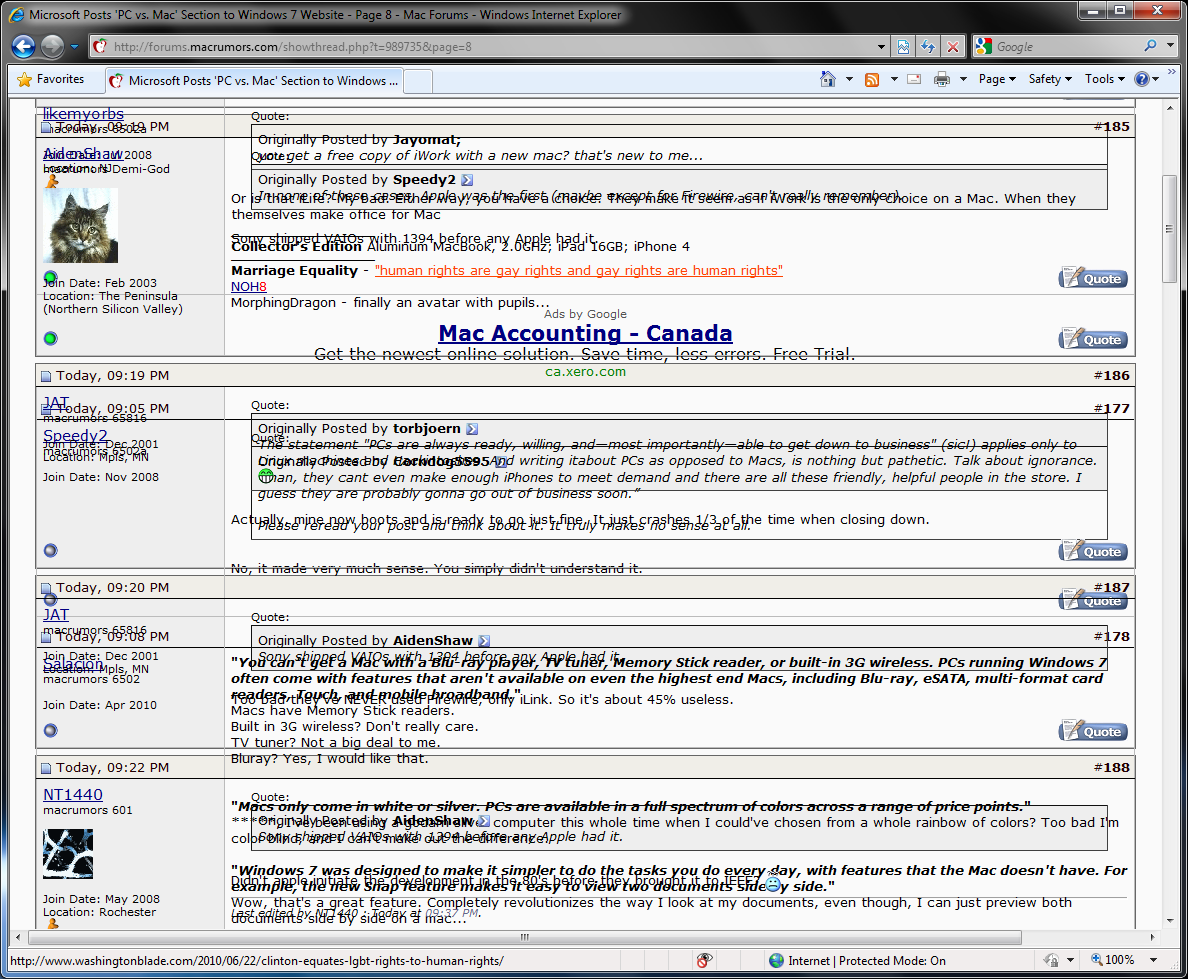Select the 'Microsoft Posts PC vs. Mac' tab

[255, 80]
